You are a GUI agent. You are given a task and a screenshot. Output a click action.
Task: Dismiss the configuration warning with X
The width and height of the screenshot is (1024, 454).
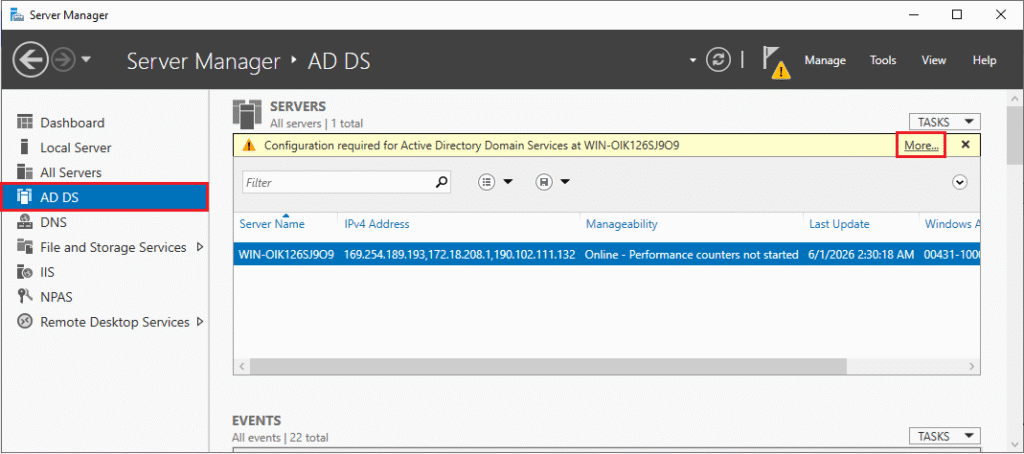coord(965,145)
